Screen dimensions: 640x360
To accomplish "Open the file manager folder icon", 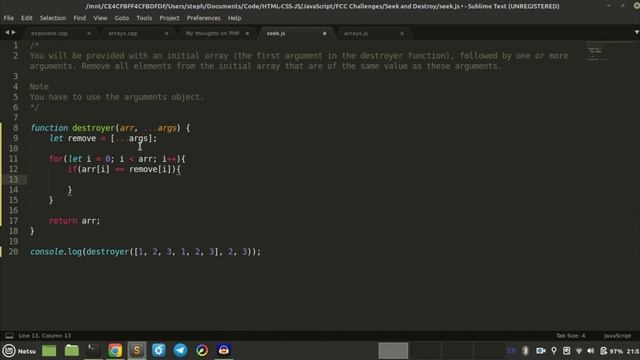I will point(71,351).
